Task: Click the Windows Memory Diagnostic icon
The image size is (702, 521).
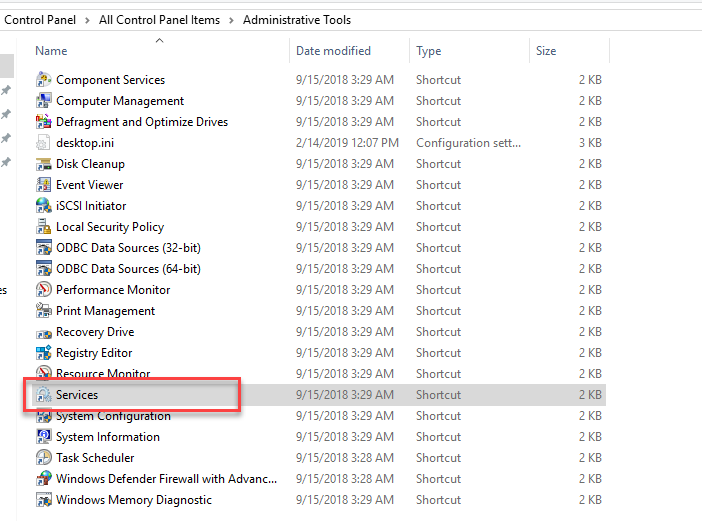Action: click(44, 500)
